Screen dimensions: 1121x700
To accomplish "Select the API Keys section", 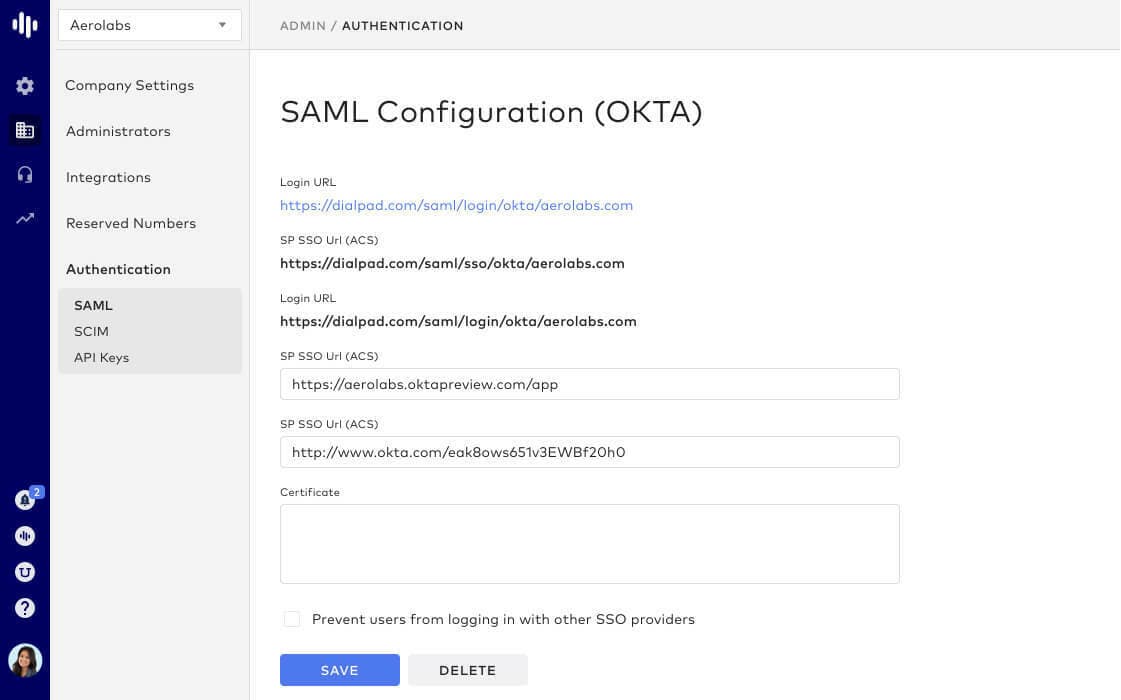I will [101, 357].
